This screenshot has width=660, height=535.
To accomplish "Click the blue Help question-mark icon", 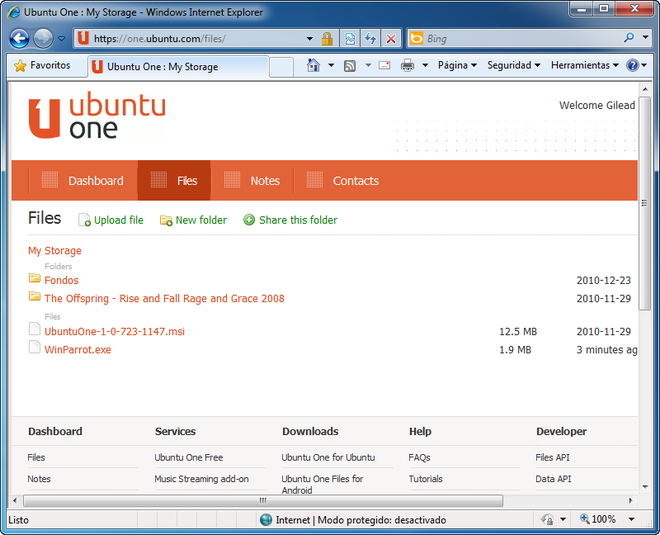I will click(632, 65).
